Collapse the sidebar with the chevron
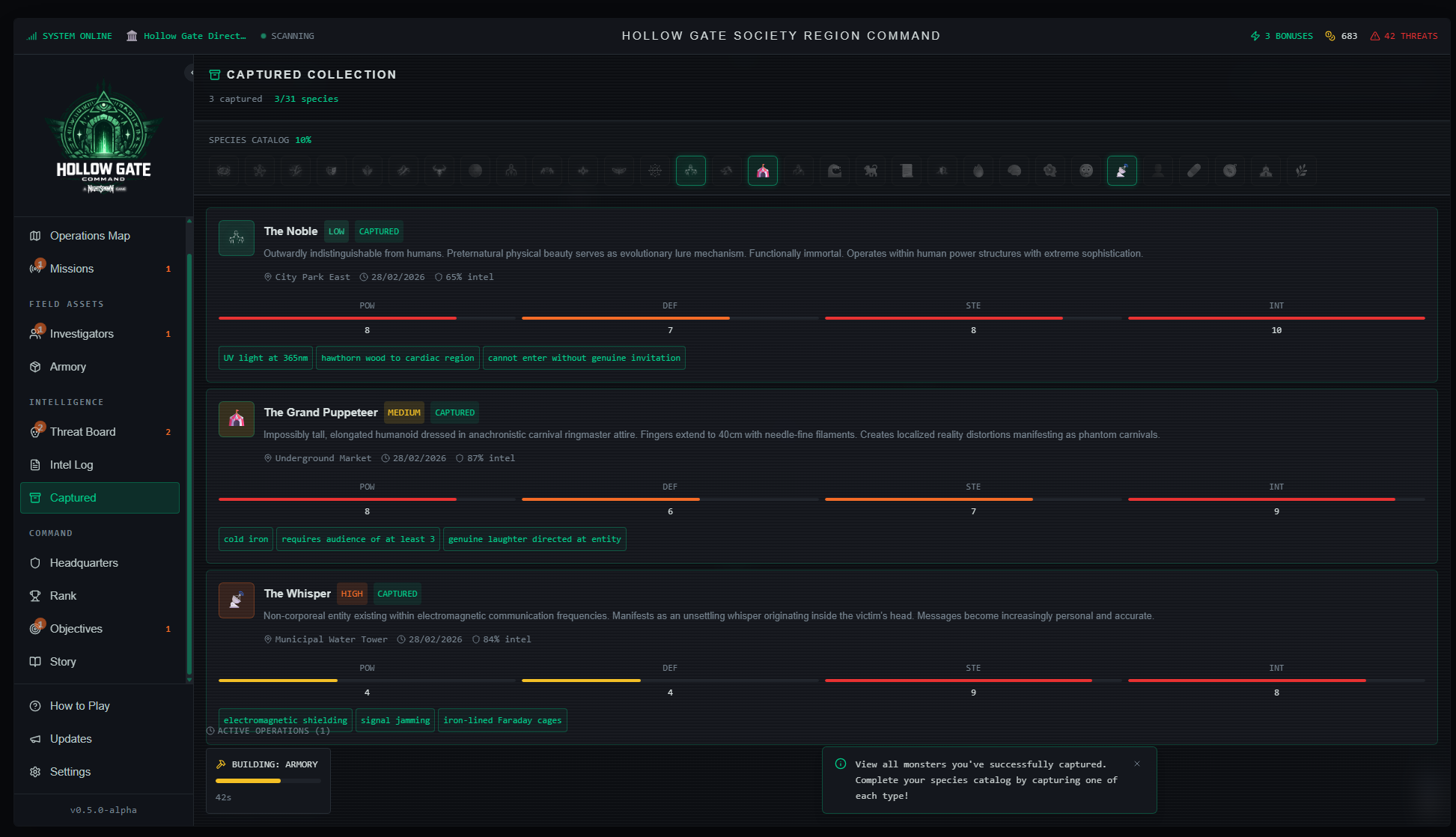 pos(191,73)
